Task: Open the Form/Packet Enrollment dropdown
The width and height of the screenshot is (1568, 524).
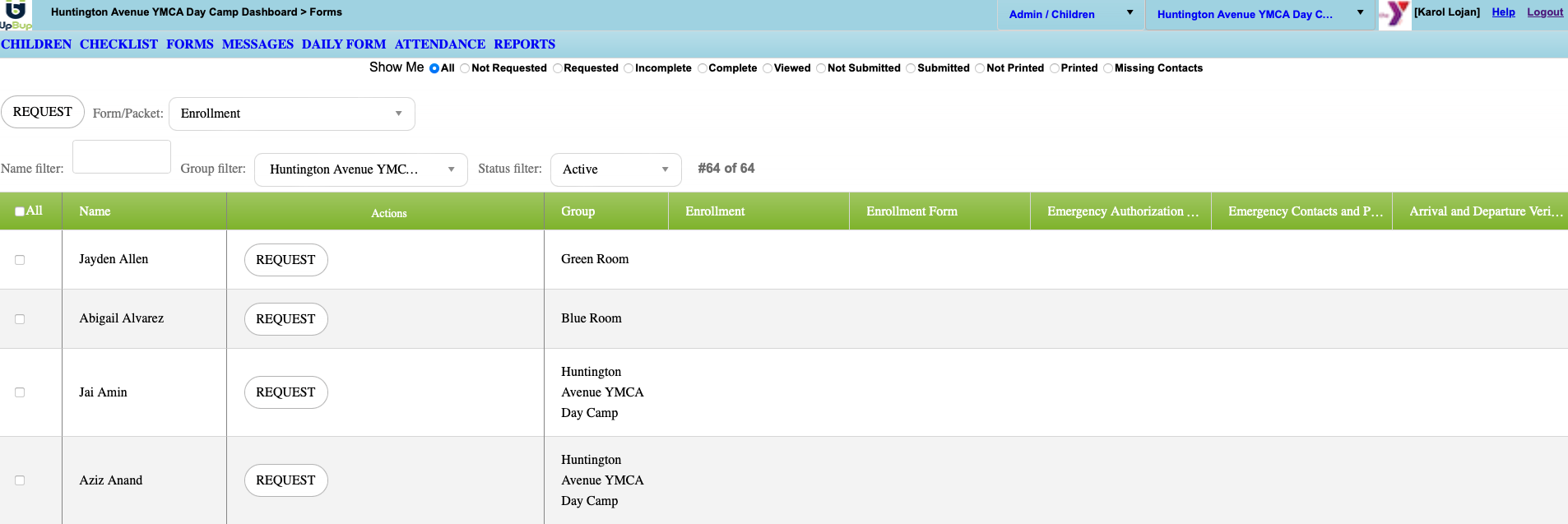Action: coord(292,114)
